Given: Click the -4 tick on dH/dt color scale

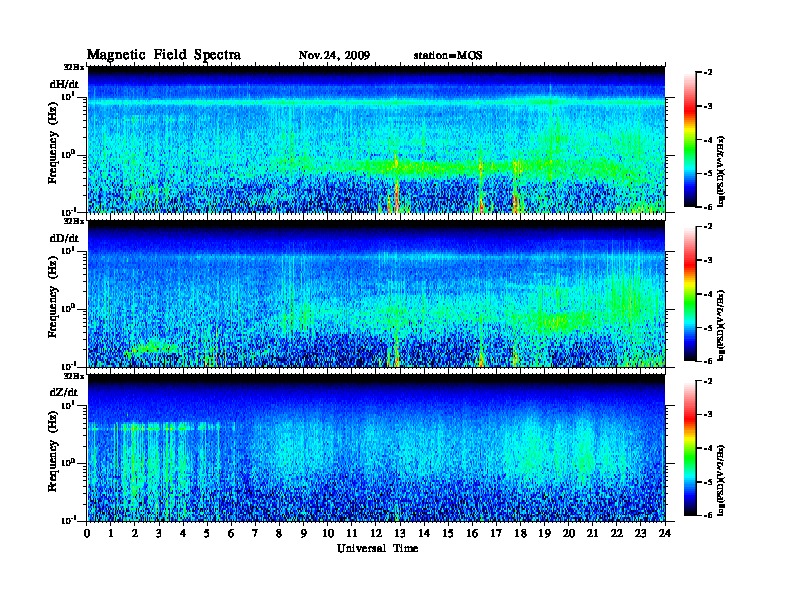Looking at the screenshot, I should pyautogui.click(x=708, y=140).
